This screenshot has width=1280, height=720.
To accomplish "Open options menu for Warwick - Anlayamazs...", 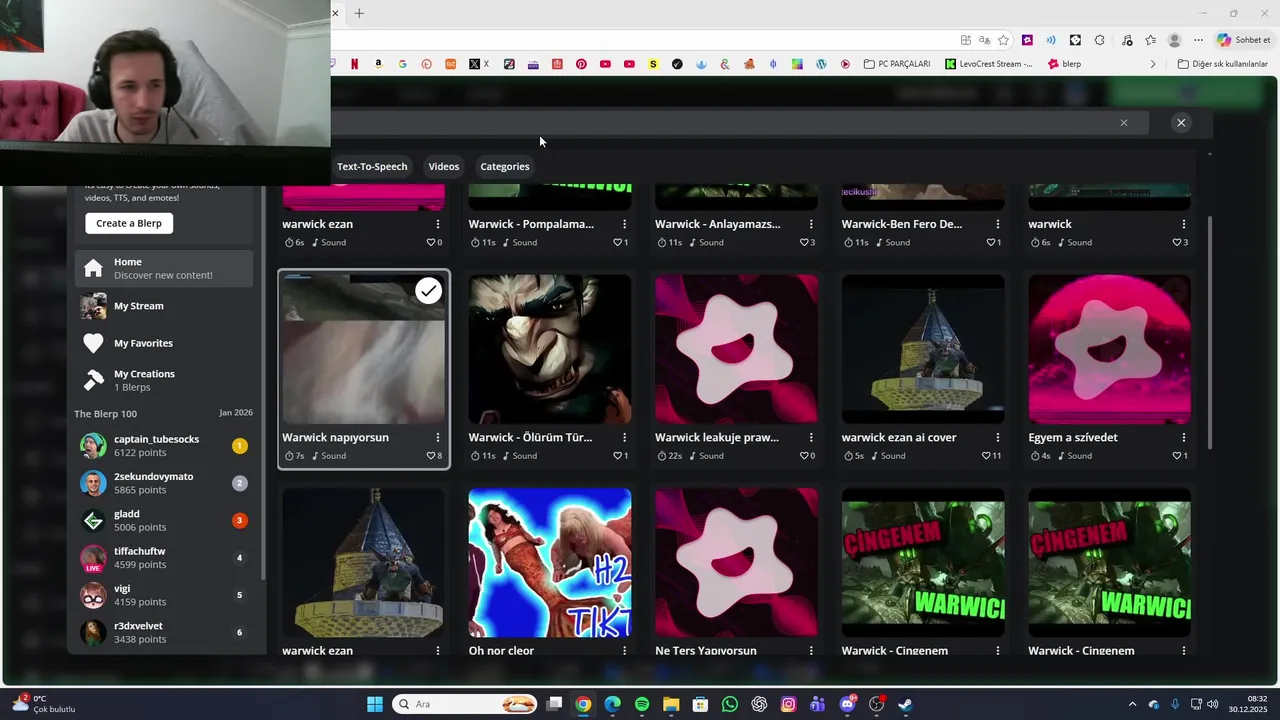I will 811,224.
